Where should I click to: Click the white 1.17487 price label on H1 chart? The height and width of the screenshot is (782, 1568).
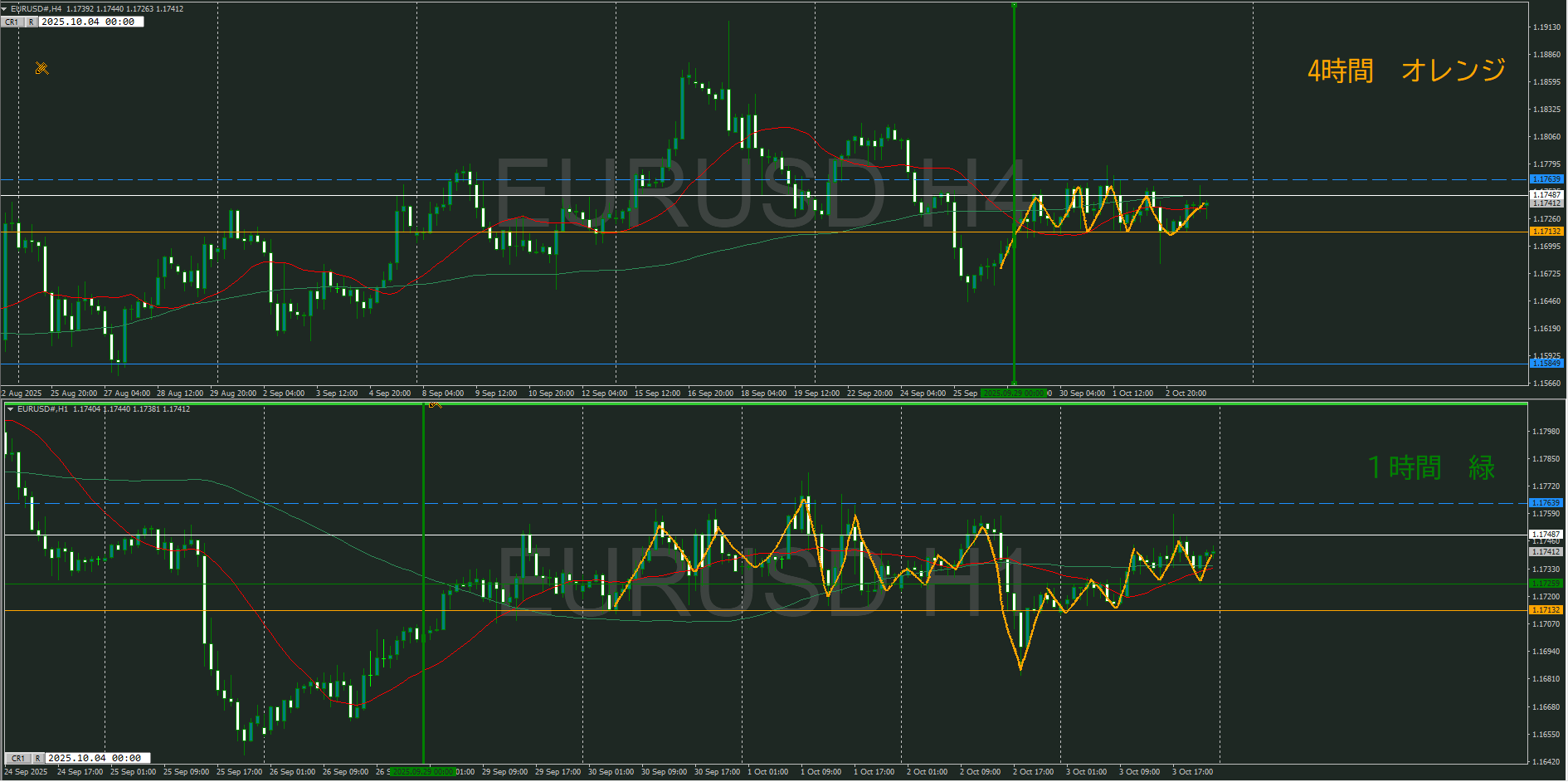tap(1546, 535)
